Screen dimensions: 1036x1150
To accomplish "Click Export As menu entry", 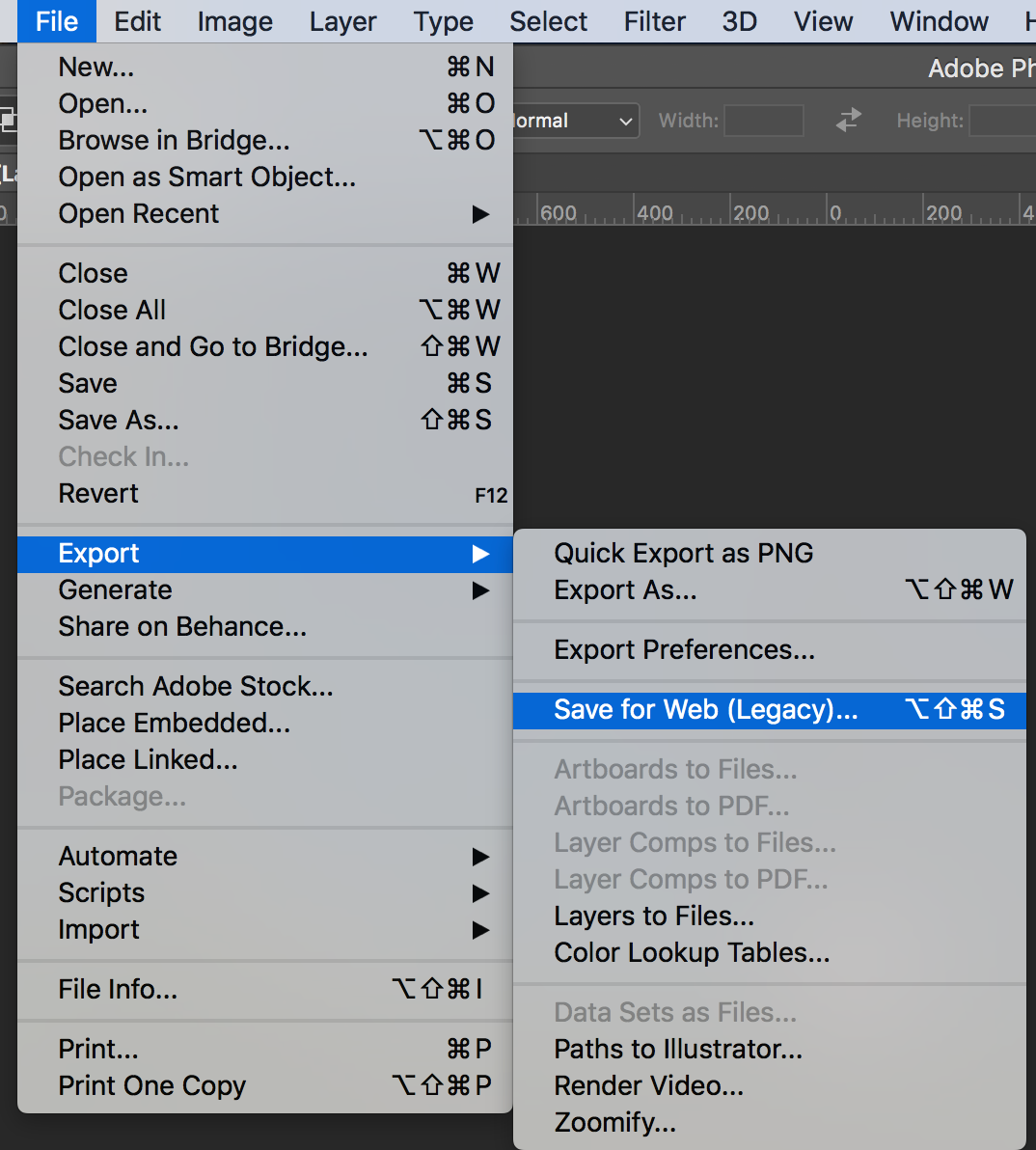I will click(x=625, y=590).
